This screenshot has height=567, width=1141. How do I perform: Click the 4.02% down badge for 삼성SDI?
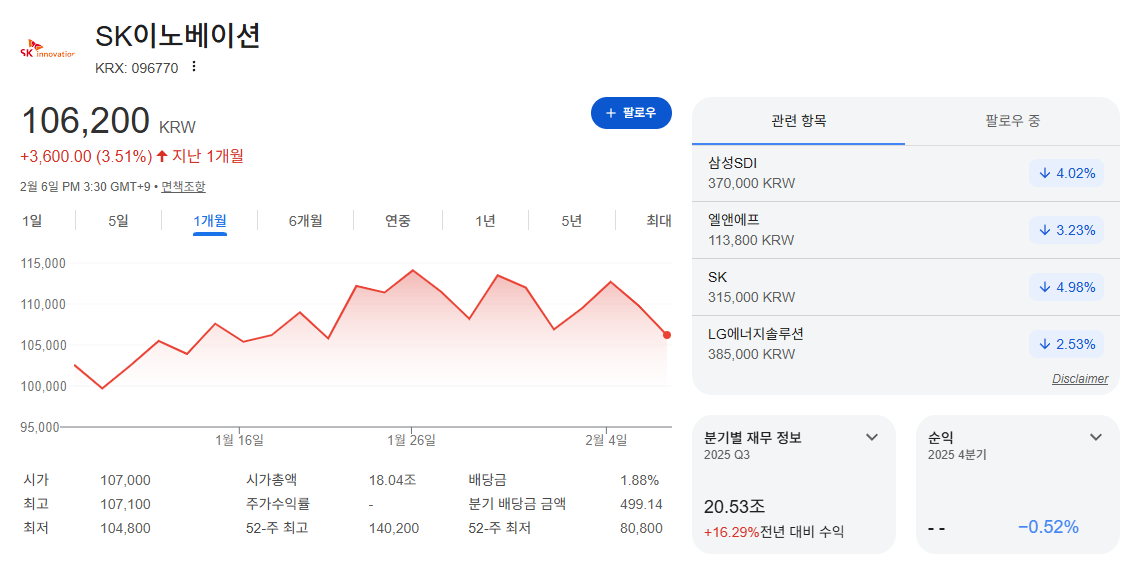1066,173
